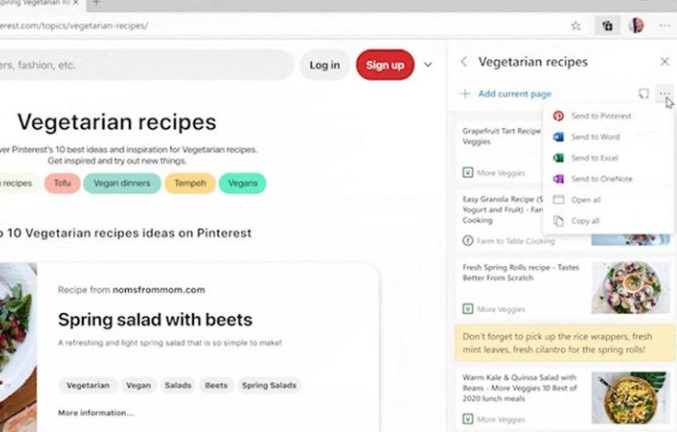
Task: Click the Log in button
Action: click(x=325, y=65)
